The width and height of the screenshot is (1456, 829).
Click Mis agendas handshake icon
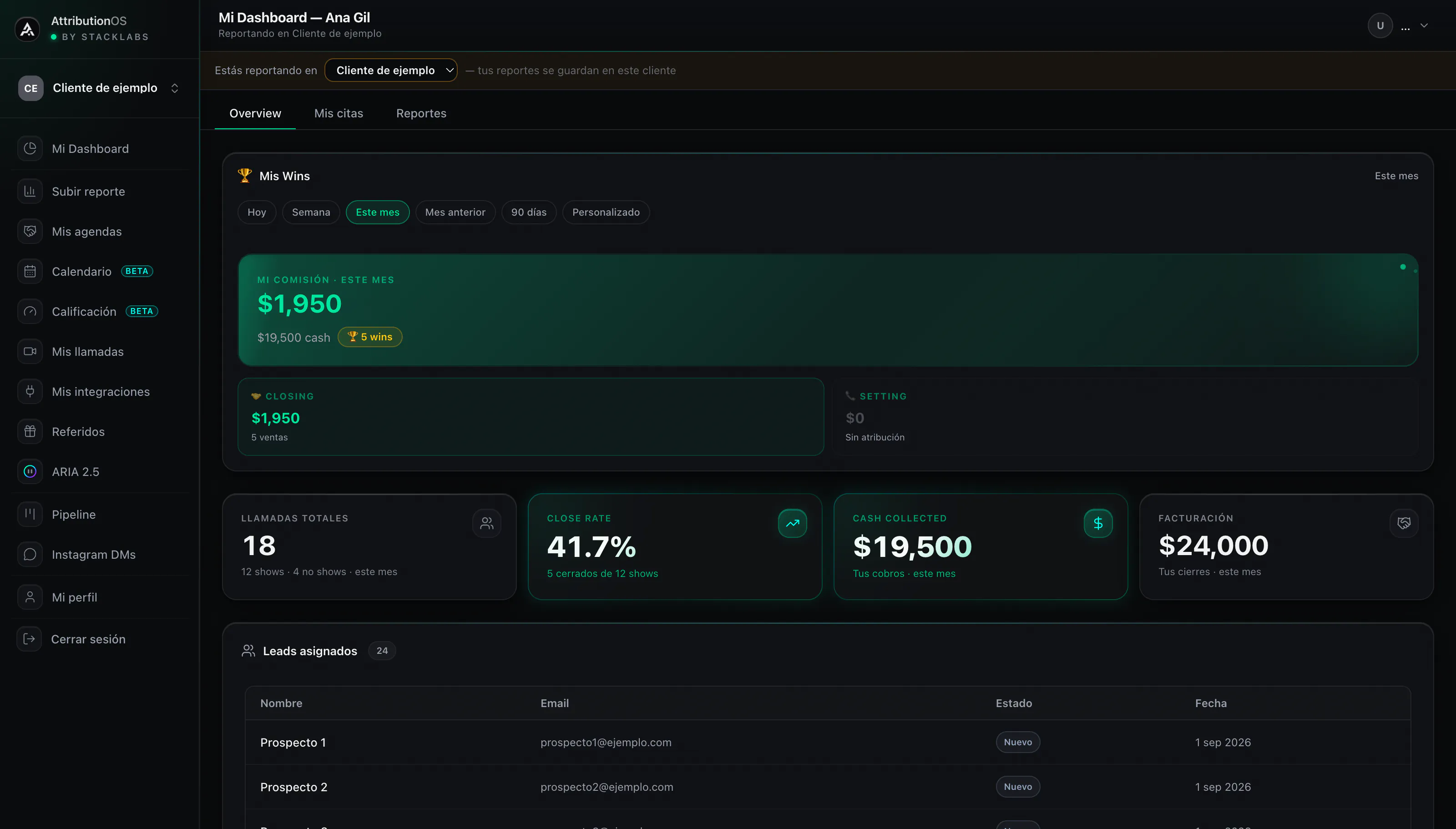click(30, 231)
